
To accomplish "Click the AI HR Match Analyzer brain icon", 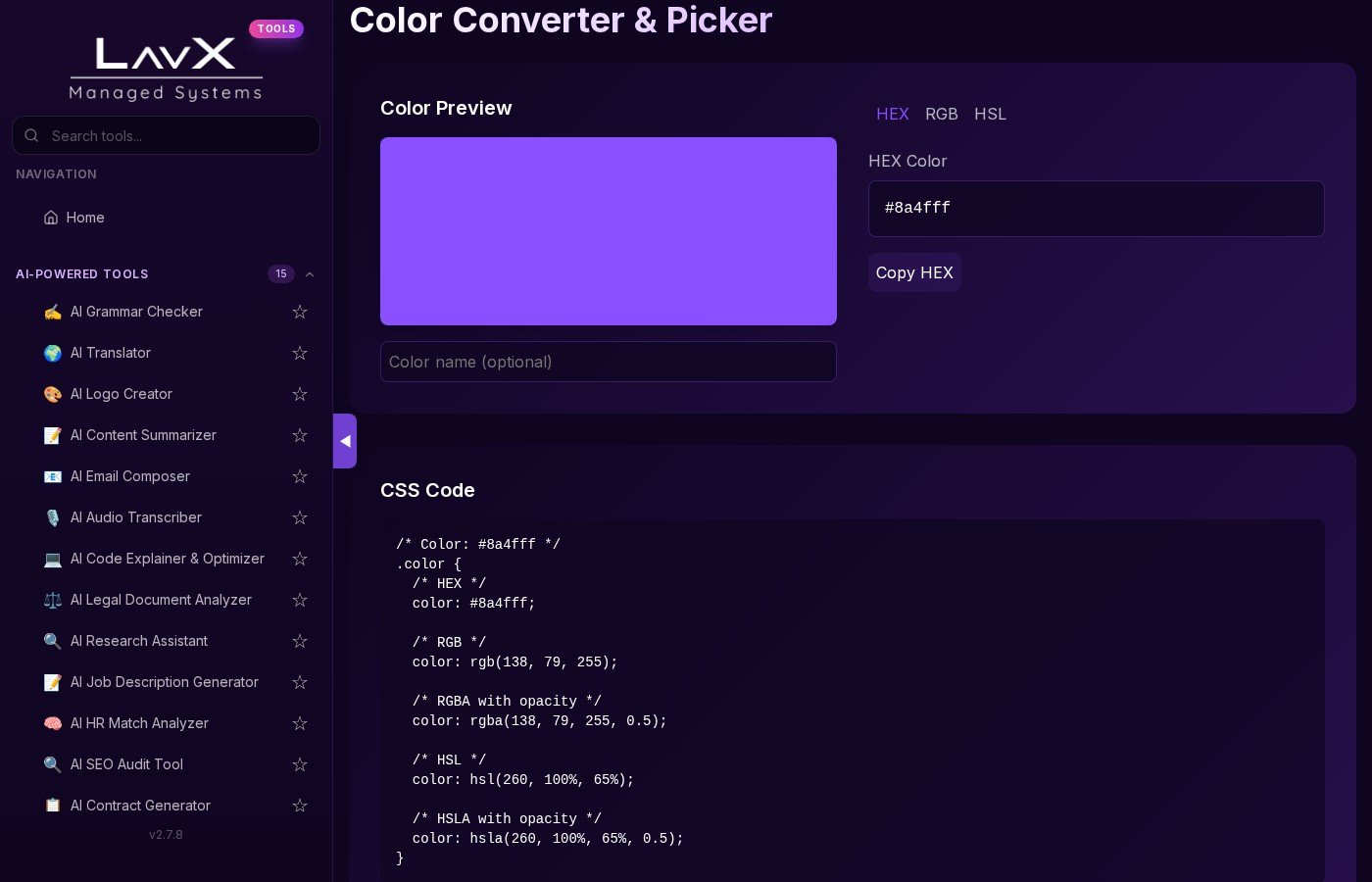I will (53, 723).
